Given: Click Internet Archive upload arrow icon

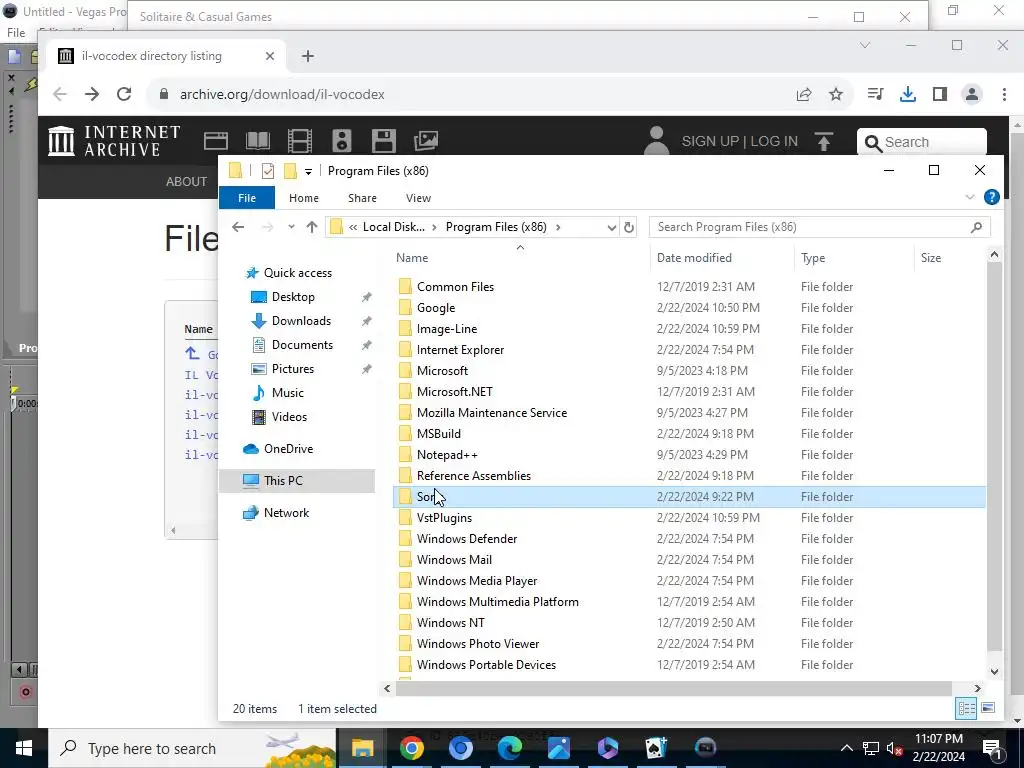Looking at the screenshot, I should (824, 141).
